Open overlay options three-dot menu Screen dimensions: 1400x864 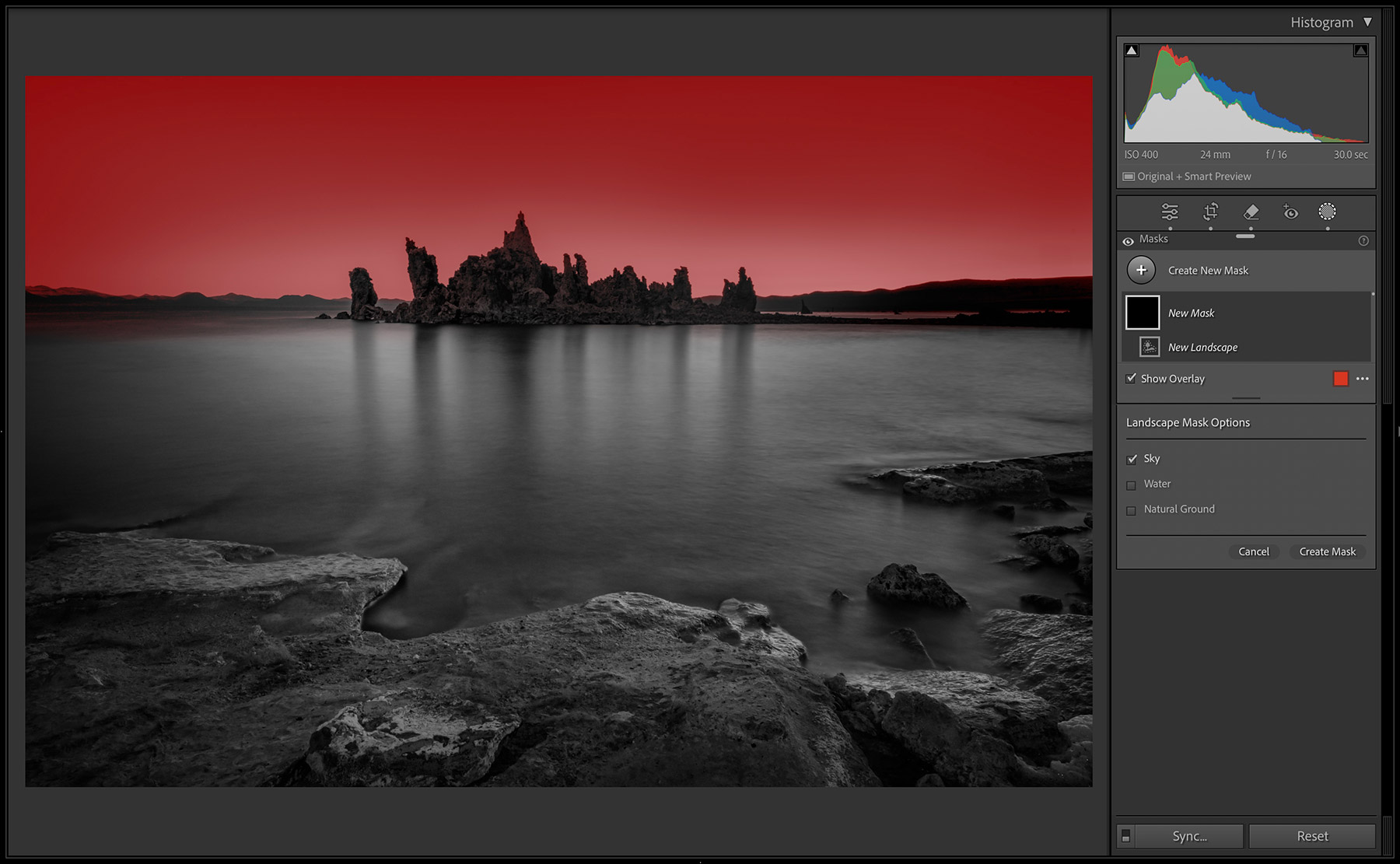[x=1362, y=379]
